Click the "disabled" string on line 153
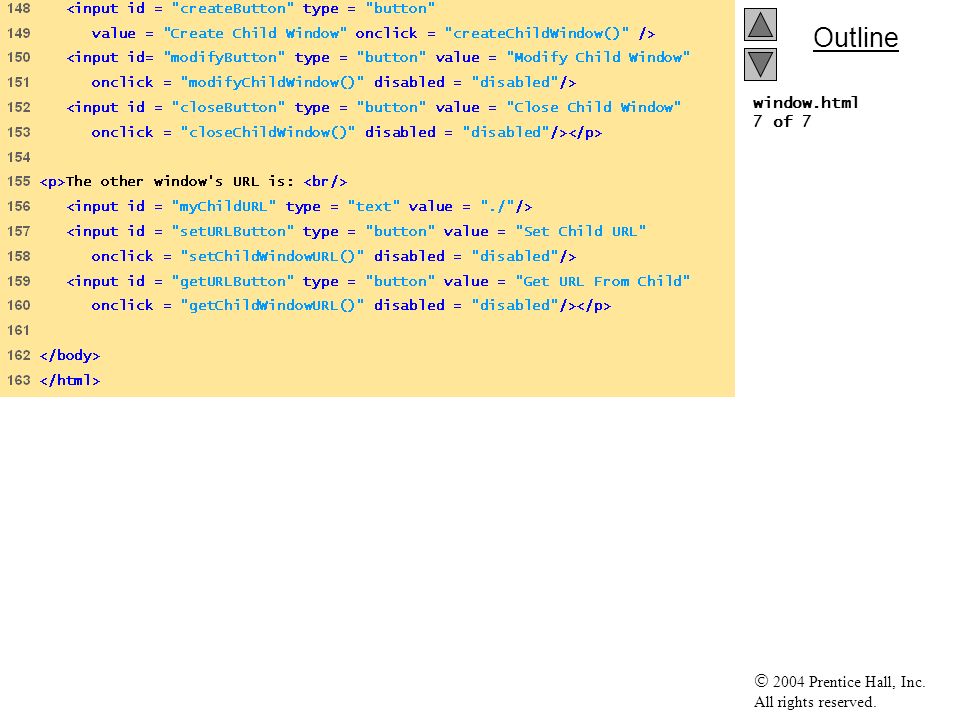The image size is (960, 720). coord(506,132)
